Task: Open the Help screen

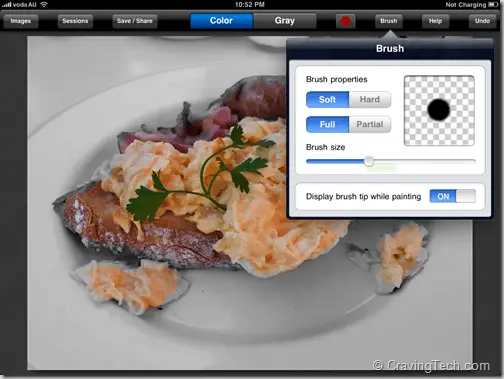Action: point(435,21)
